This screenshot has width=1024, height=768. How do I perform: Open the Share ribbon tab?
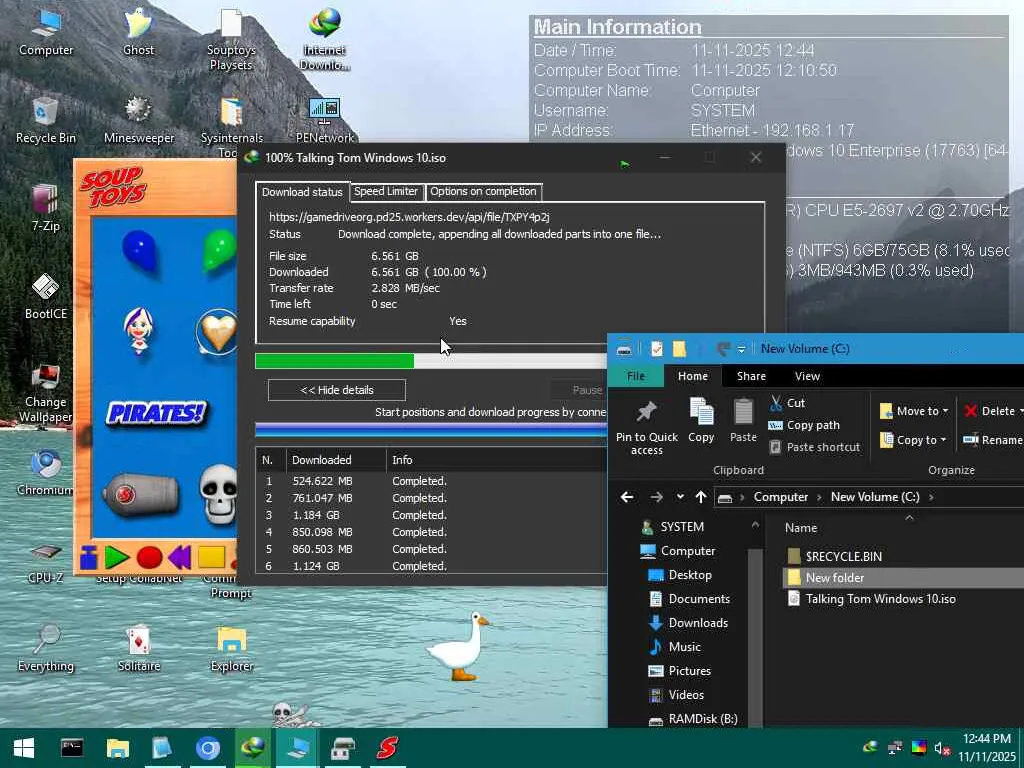tap(751, 376)
